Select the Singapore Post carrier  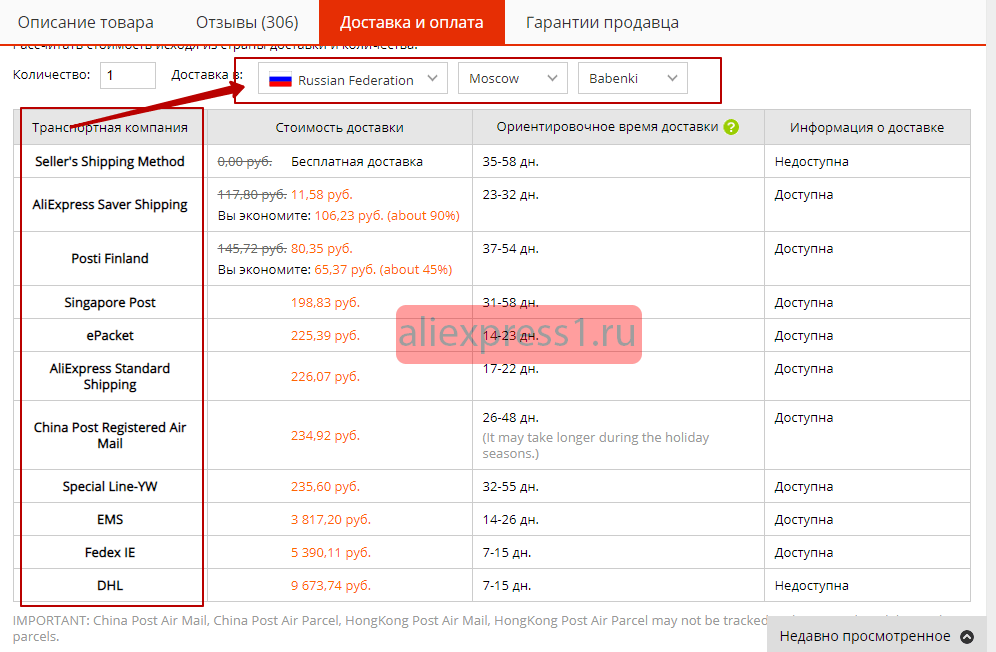point(110,302)
